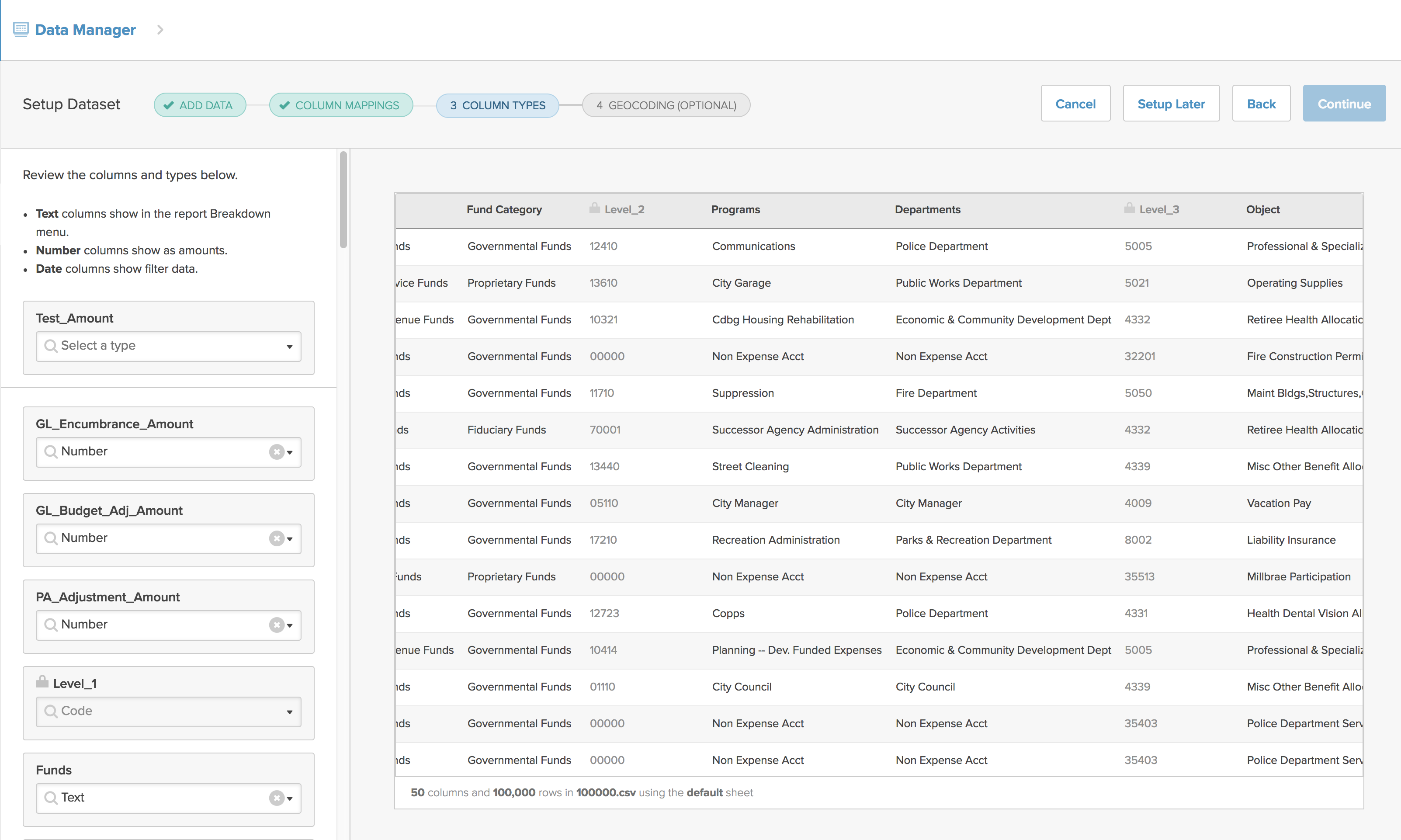Select the 'Communications' program cell
Screen dimensions: 1401x840
click(x=754, y=246)
